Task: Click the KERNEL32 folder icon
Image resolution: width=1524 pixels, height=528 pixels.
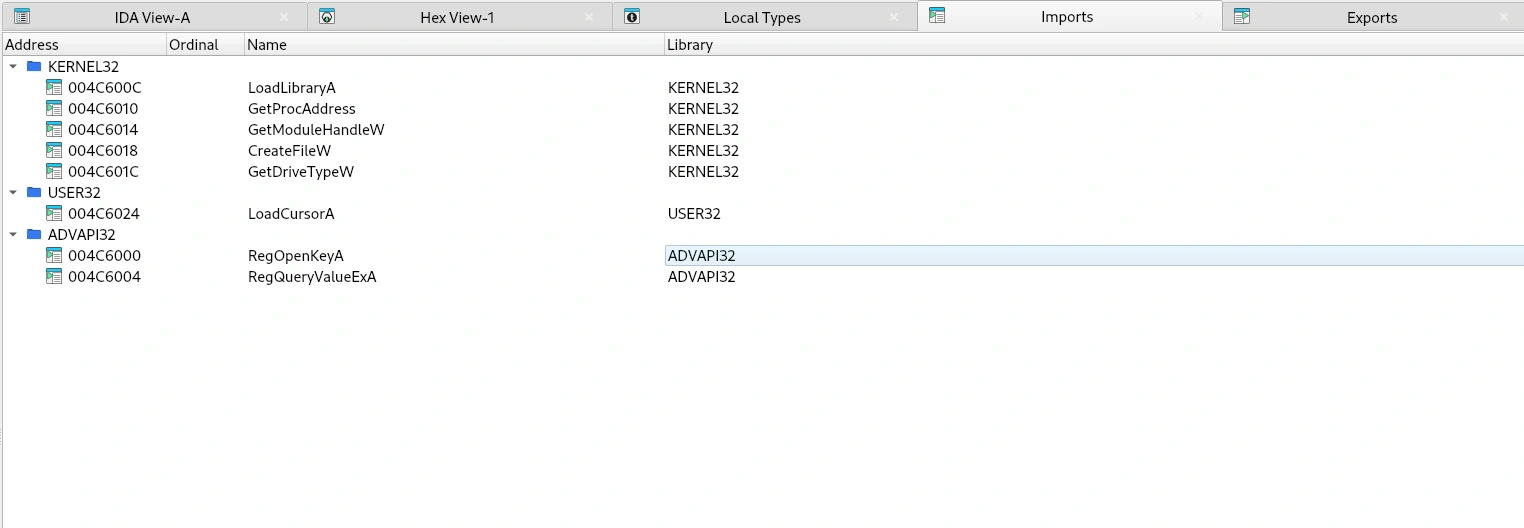Action: click(x=34, y=66)
